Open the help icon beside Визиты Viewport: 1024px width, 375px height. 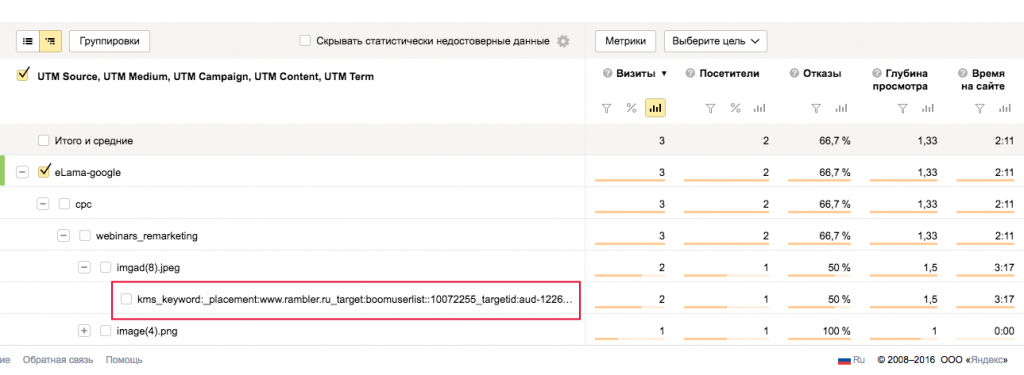click(x=607, y=73)
